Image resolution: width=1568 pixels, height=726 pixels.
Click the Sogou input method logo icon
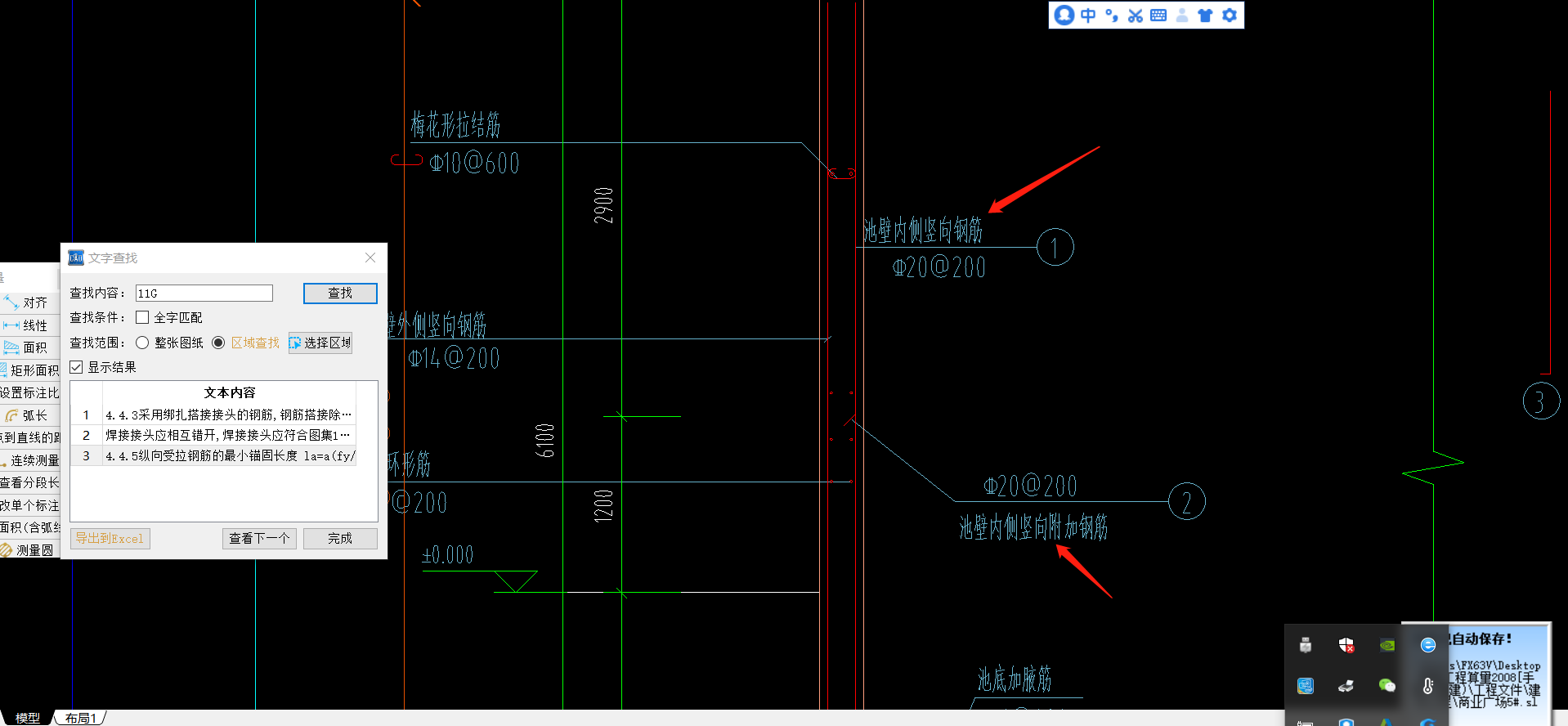tap(1064, 15)
